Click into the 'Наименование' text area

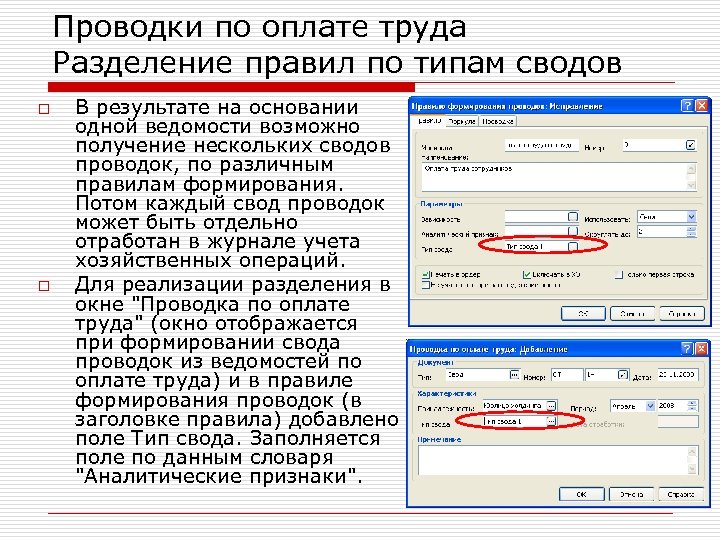tap(554, 177)
